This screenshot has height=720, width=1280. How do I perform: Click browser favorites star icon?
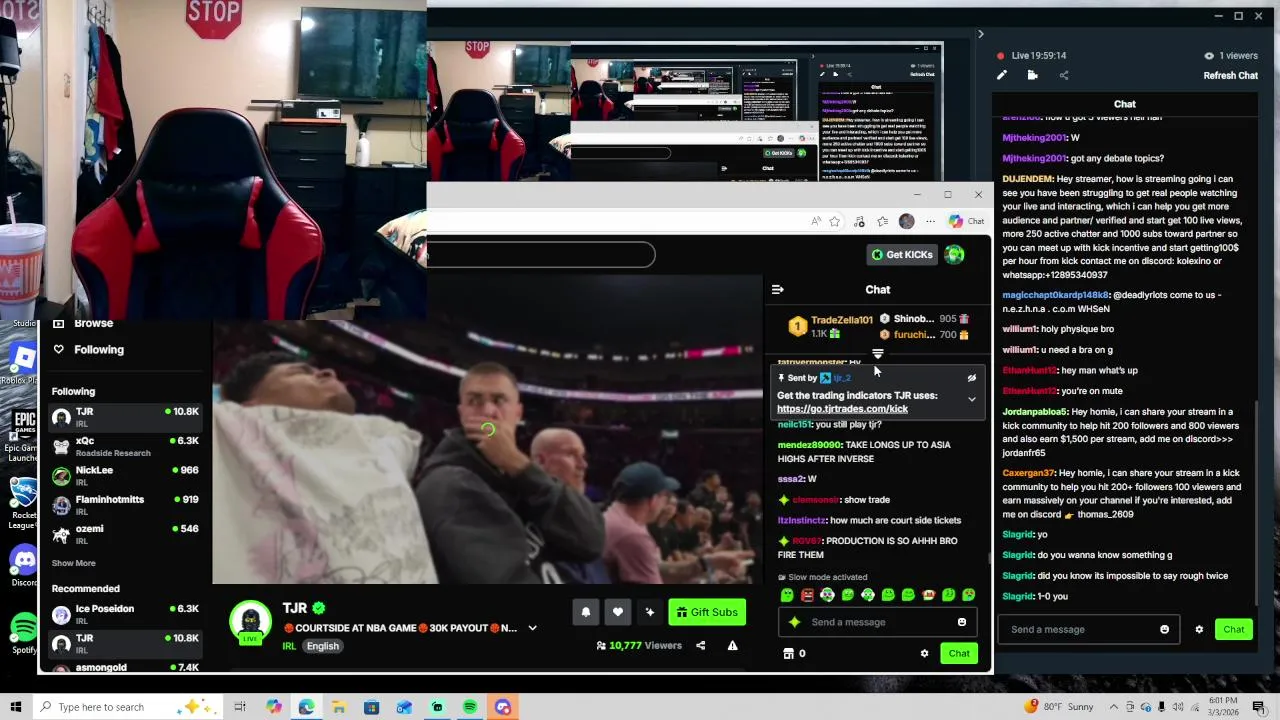(834, 222)
